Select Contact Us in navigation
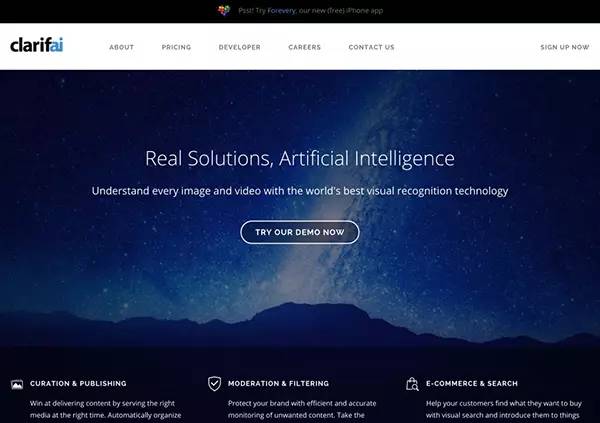600x423 pixels. click(x=371, y=47)
